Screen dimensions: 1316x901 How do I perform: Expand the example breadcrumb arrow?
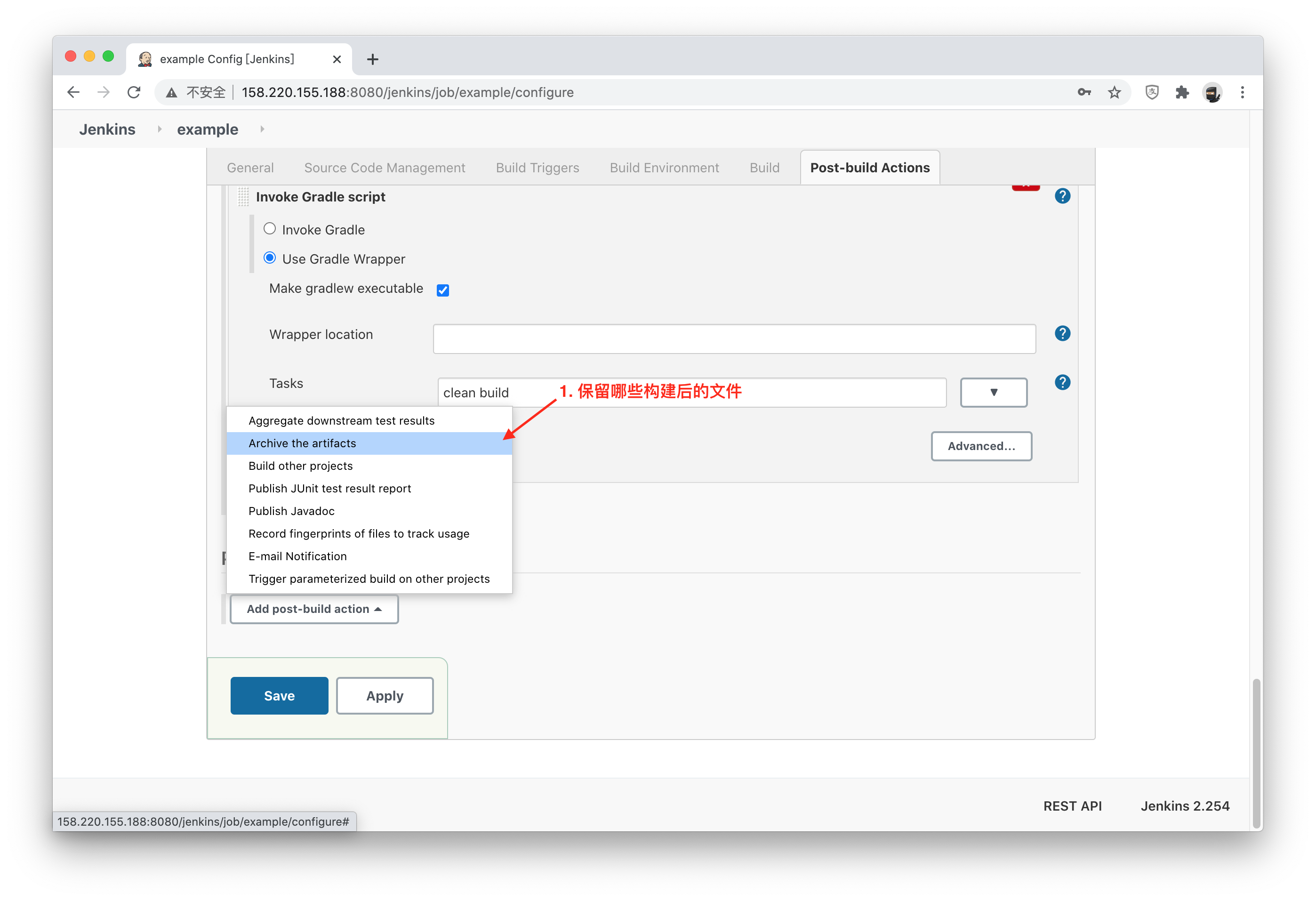point(262,129)
